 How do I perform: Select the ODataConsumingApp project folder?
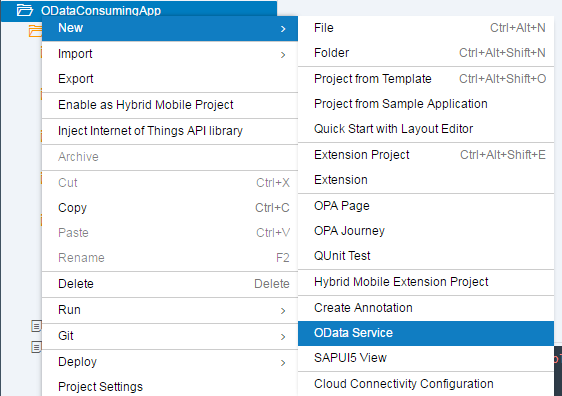click(138, 11)
